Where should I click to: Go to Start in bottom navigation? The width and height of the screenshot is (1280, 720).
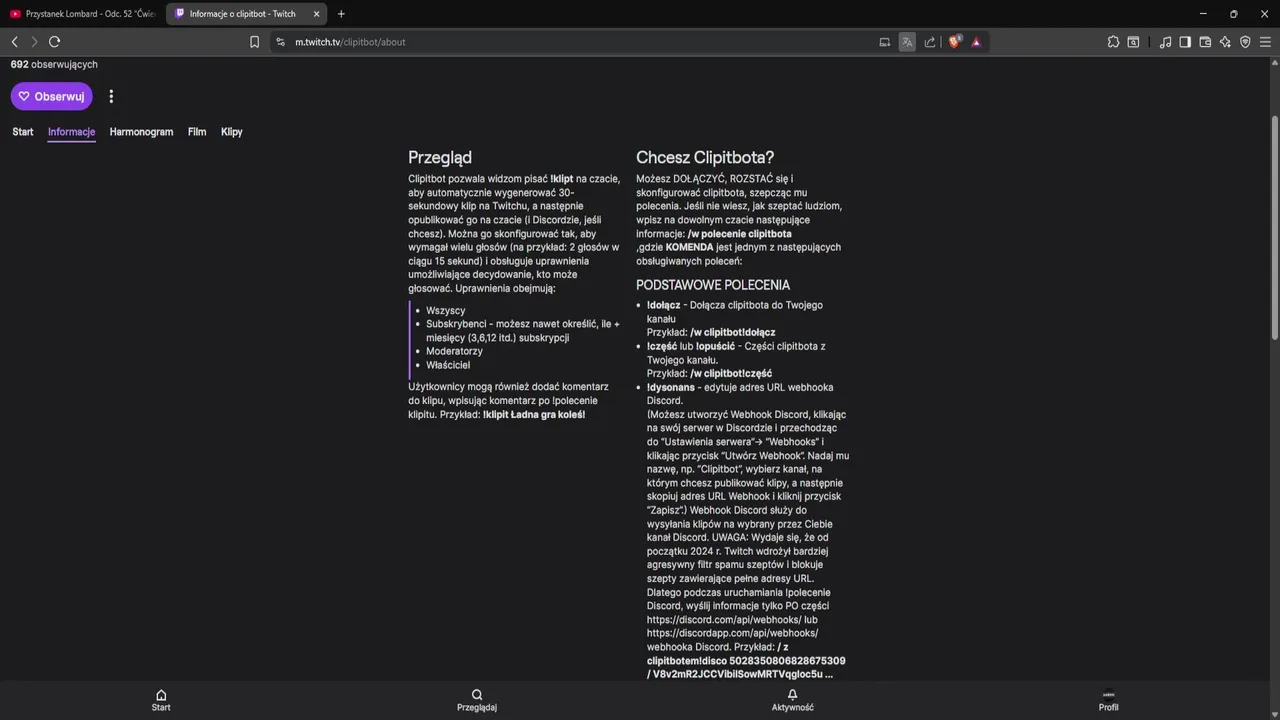161,700
